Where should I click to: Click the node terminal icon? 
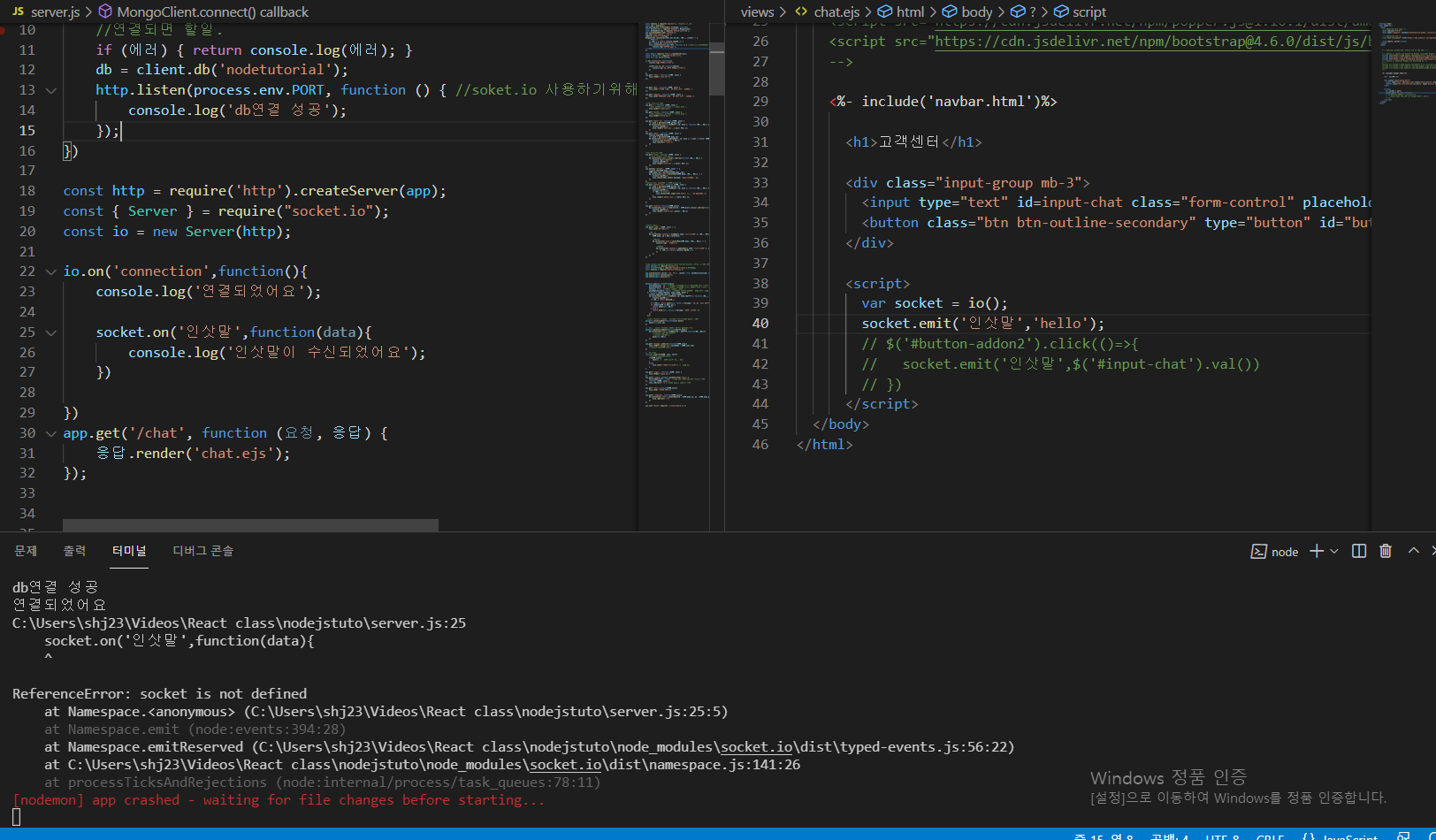(1258, 552)
